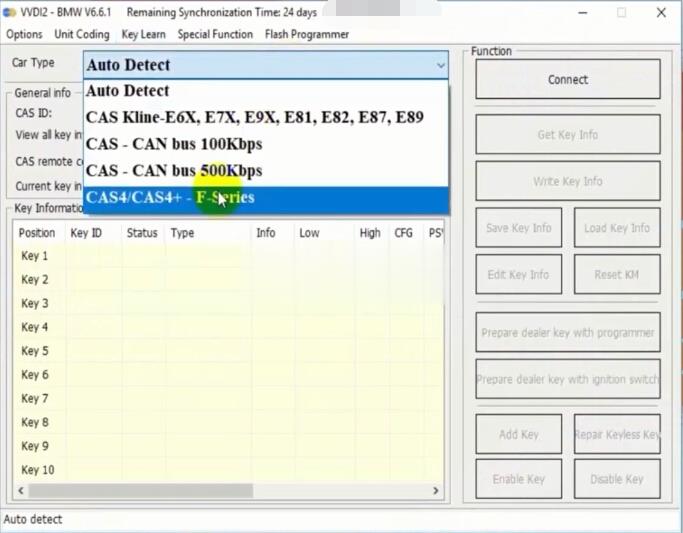Click the Edit Key Info button
Viewport: 683px width, 533px height.
point(518,274)
